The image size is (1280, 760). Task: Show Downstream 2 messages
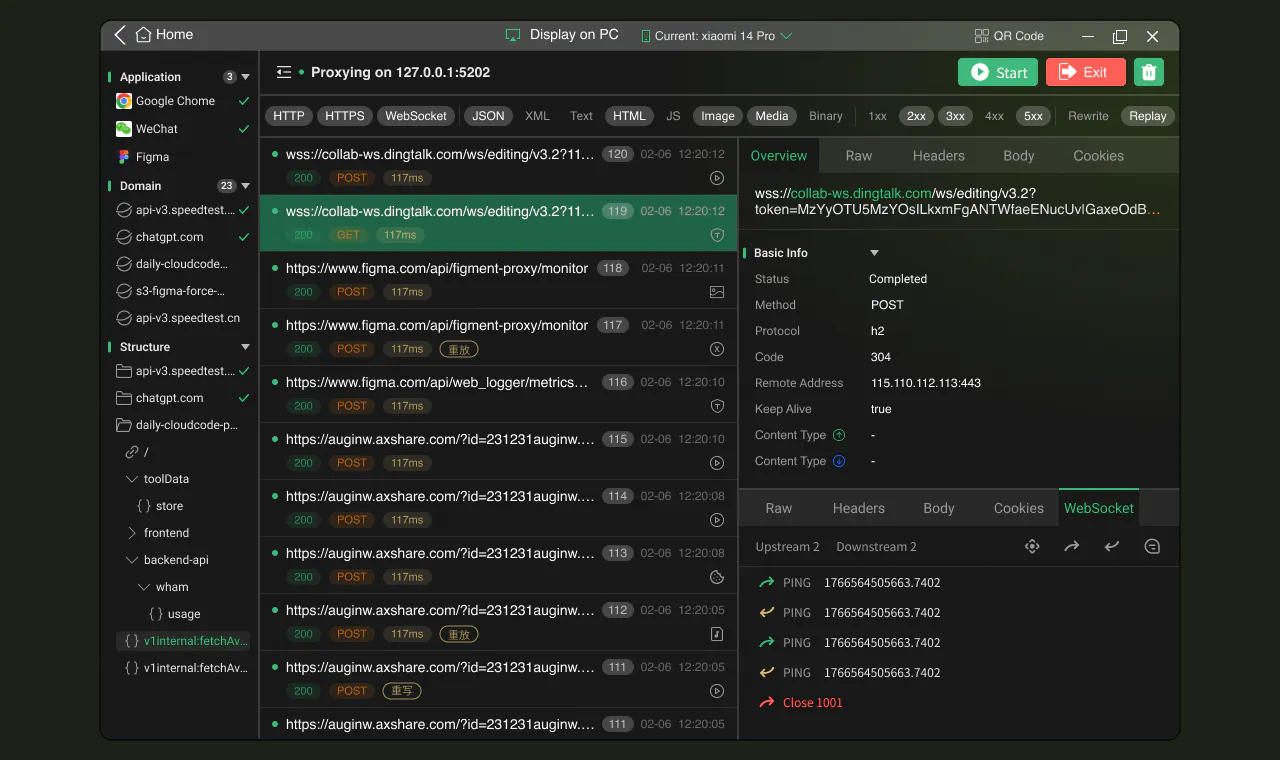click(x=876, y=547)
